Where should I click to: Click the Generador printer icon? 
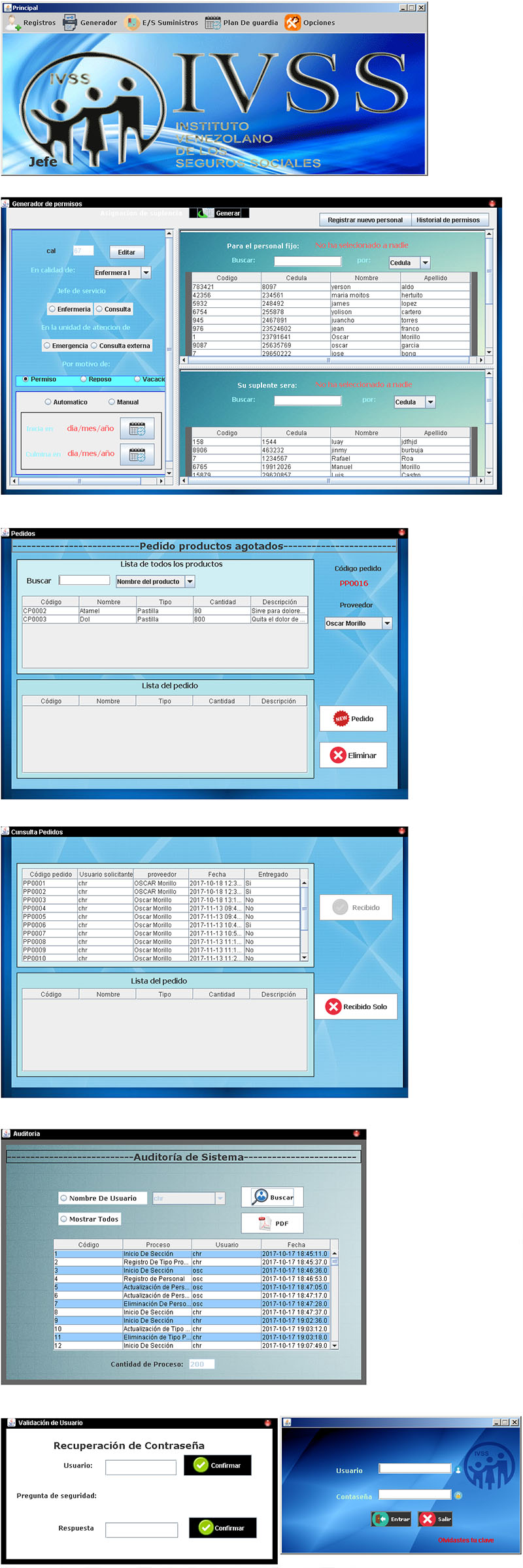click(70, 23)
